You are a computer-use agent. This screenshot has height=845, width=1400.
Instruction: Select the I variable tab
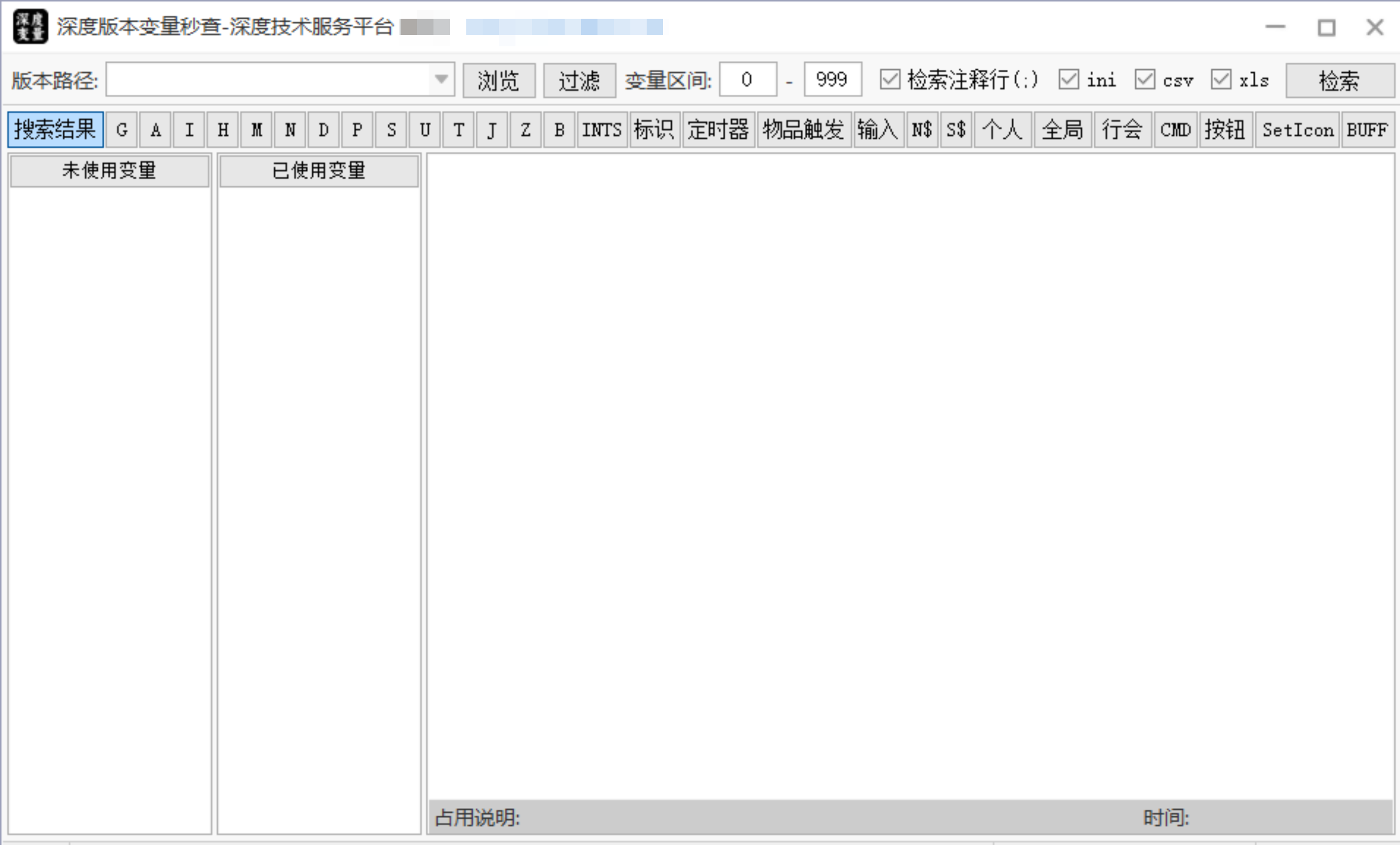click(x=189, y=130)
